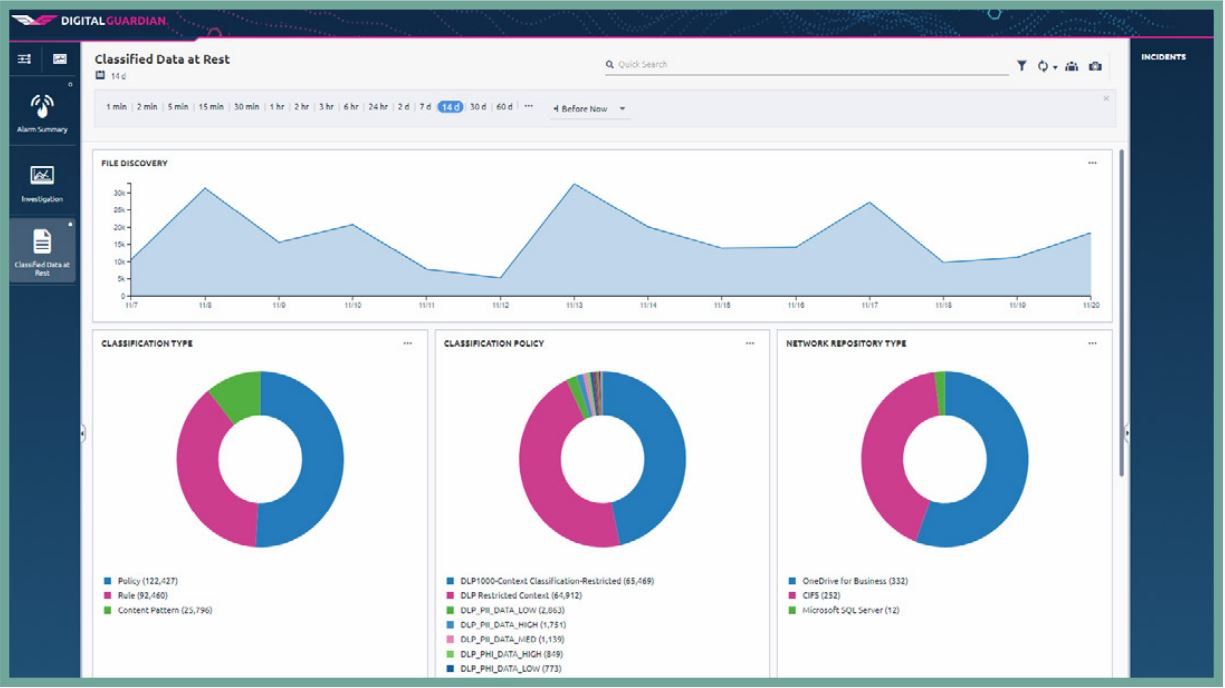Viewport: 1225px width, 688px height.
Task: Take a snapshot with the camera icon
Action: click(1096, 65)
